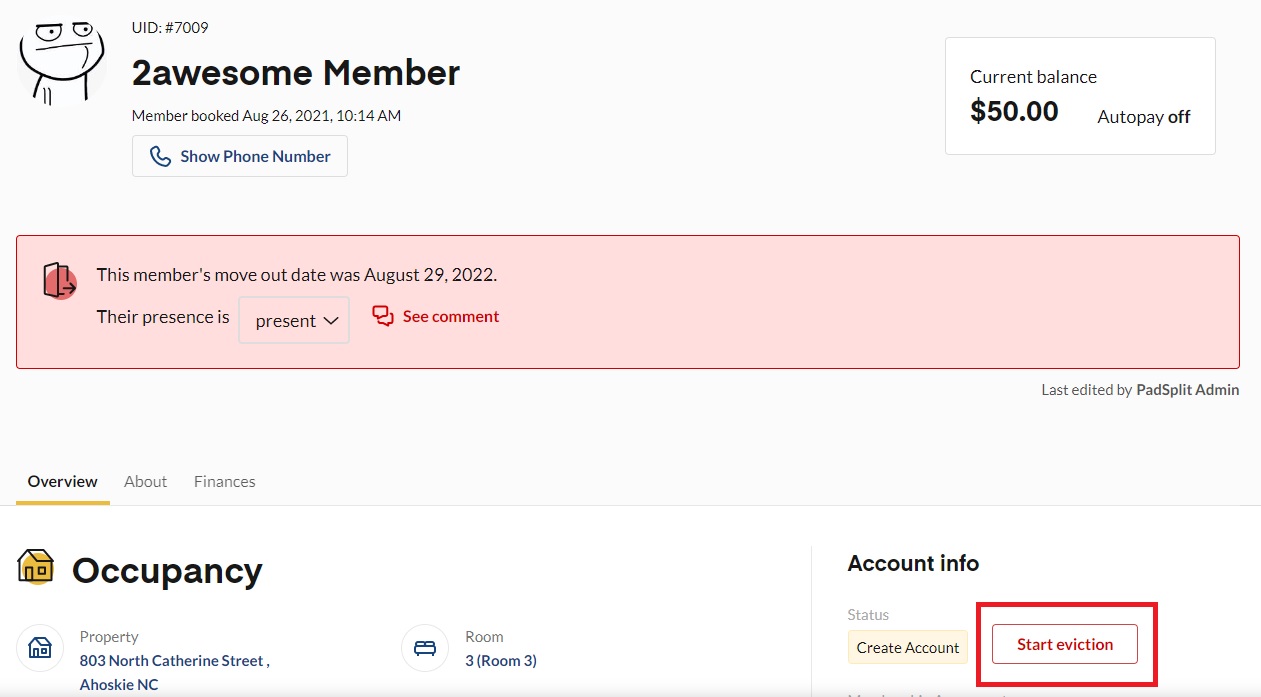1261x697 pixels.
Task: Click the phone icon in Show Phone Number
Action: point(160,156)
